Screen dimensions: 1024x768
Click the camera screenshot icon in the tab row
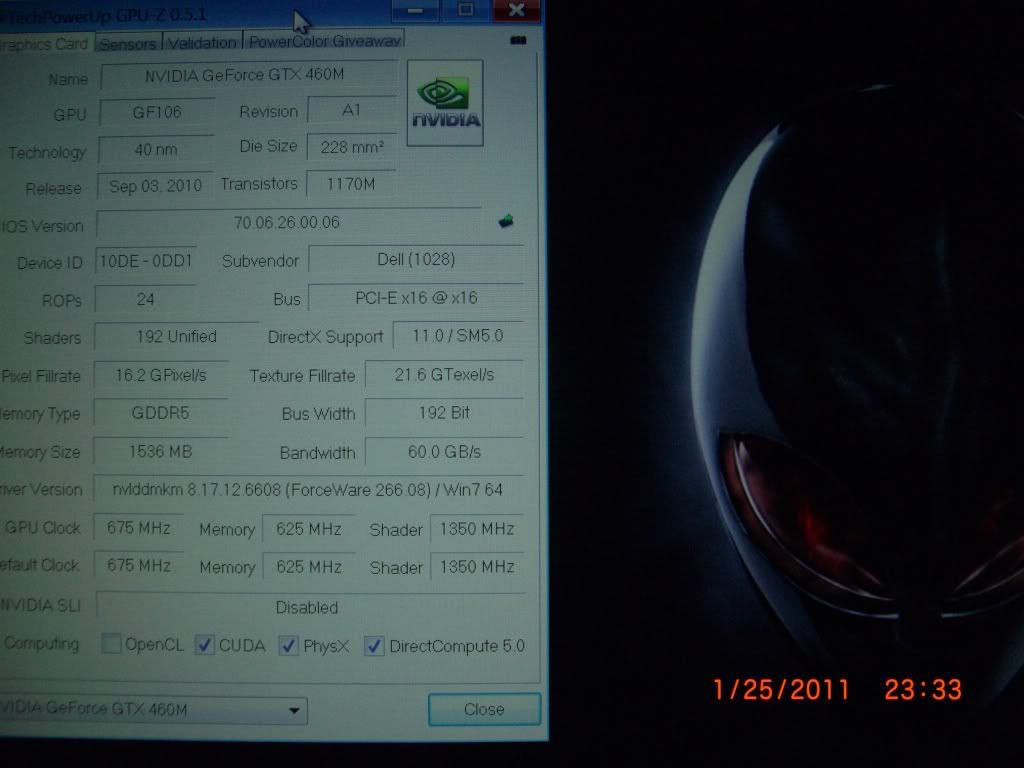coord(518,41)
